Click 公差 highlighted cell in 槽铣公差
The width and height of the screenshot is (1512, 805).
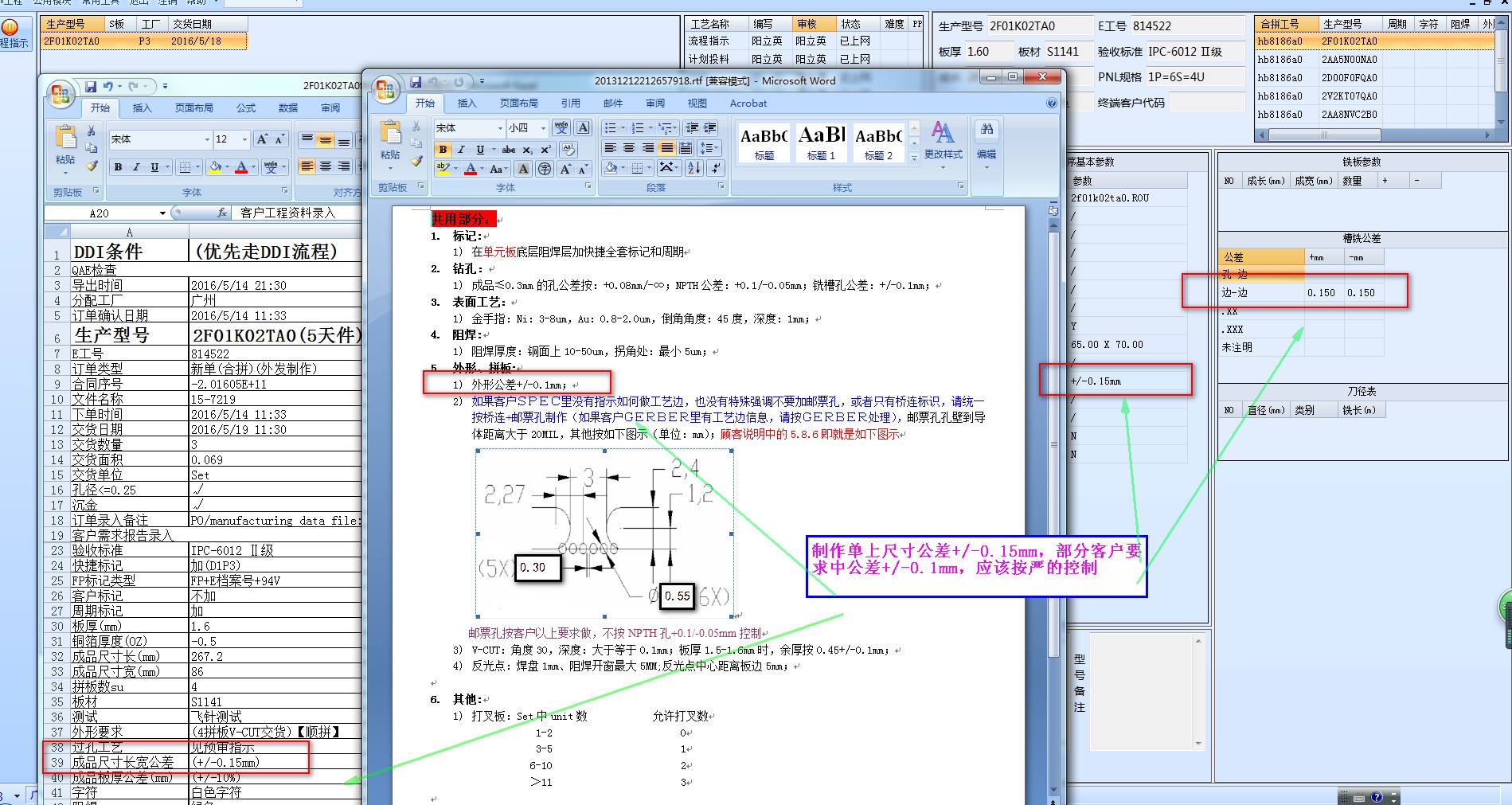[1261, 257]
